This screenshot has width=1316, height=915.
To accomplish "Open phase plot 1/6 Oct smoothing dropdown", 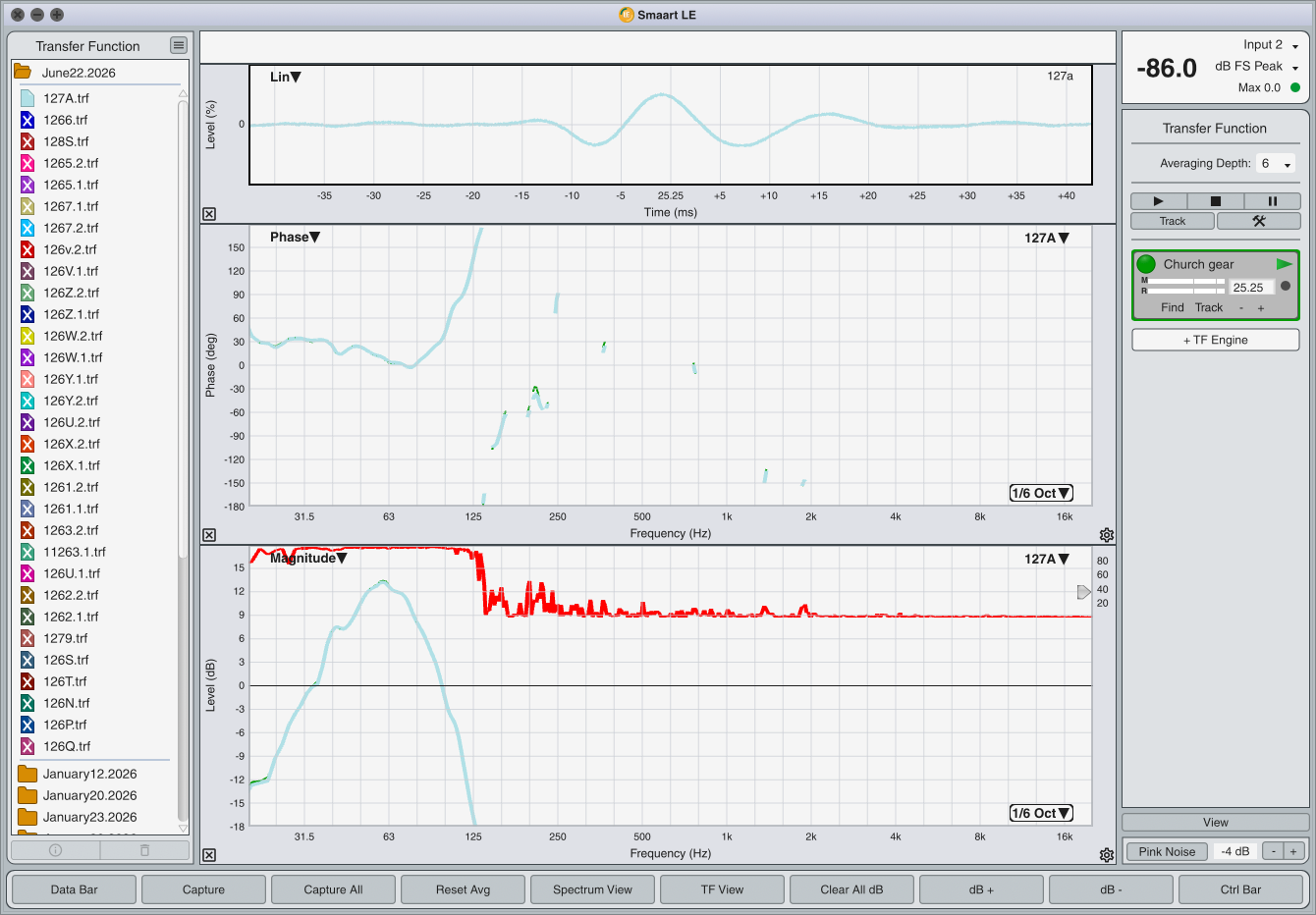I will (x=1041, y=493).
